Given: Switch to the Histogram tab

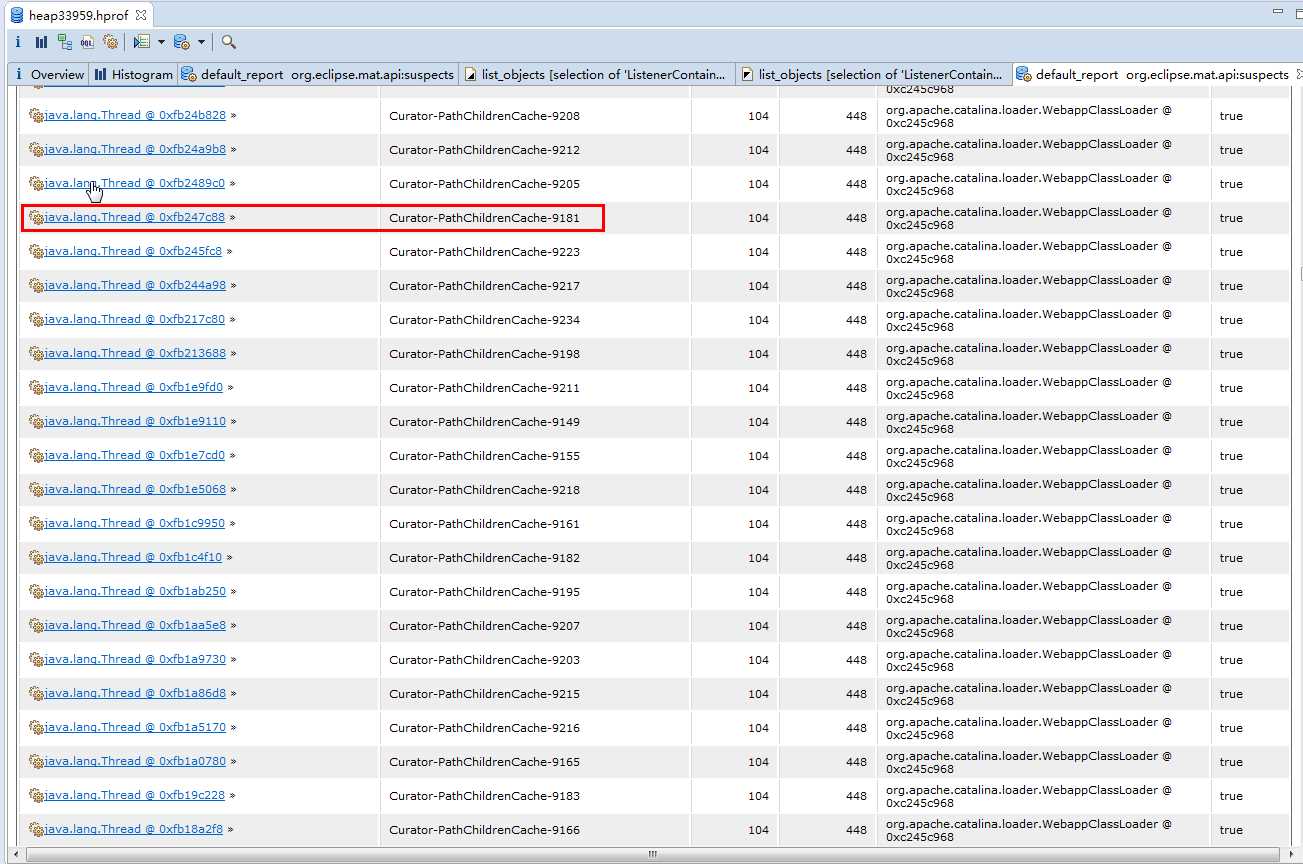Looking at the screenshot, I should [x=133, y=74].
